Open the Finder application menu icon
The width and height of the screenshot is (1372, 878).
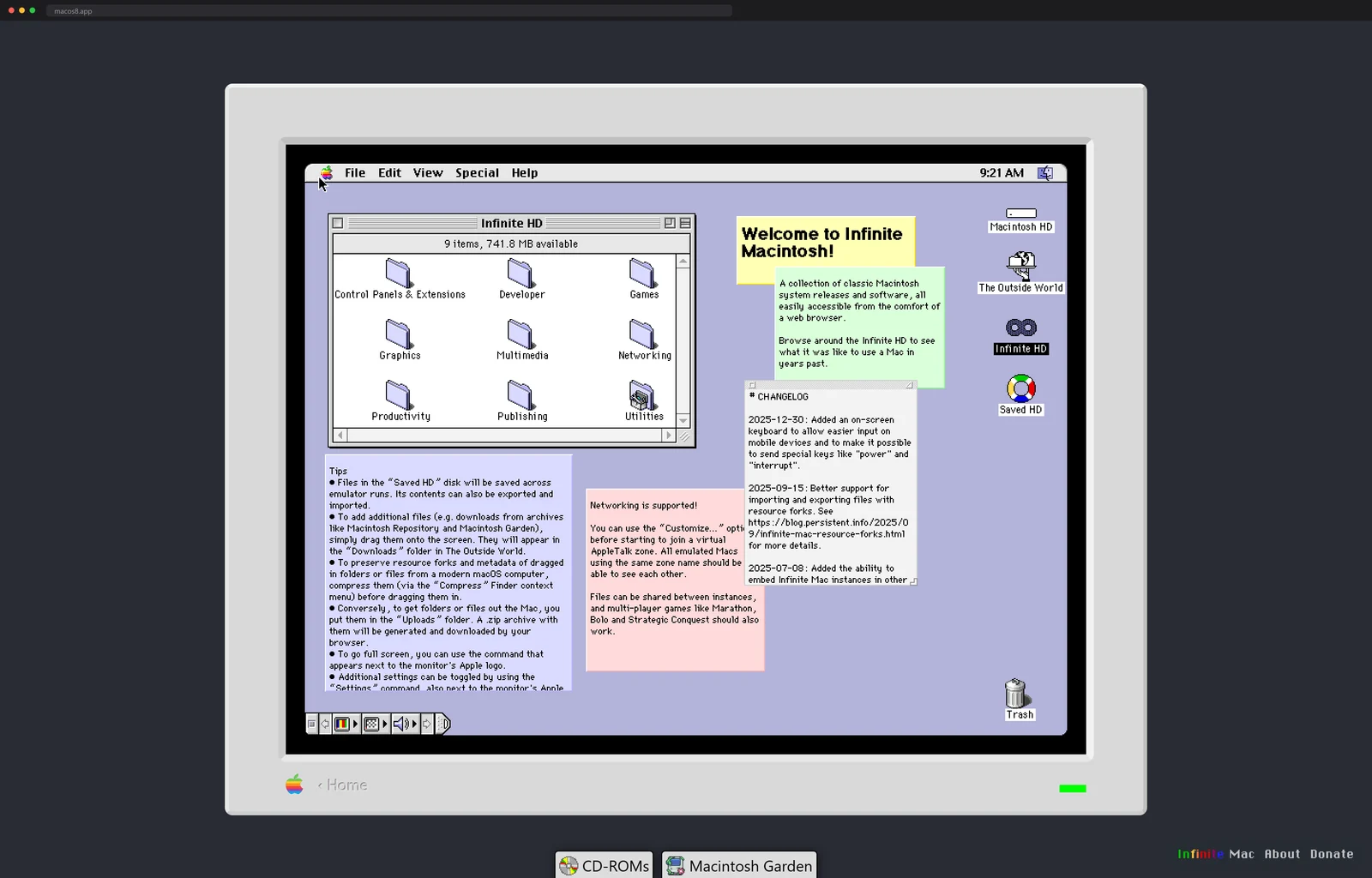click(x=1045, y=172)
